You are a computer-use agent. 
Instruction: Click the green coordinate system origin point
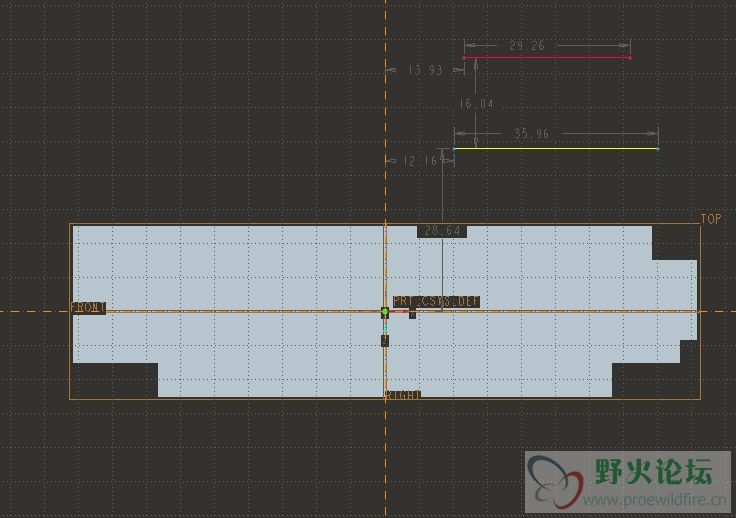[x=384, y=312]
